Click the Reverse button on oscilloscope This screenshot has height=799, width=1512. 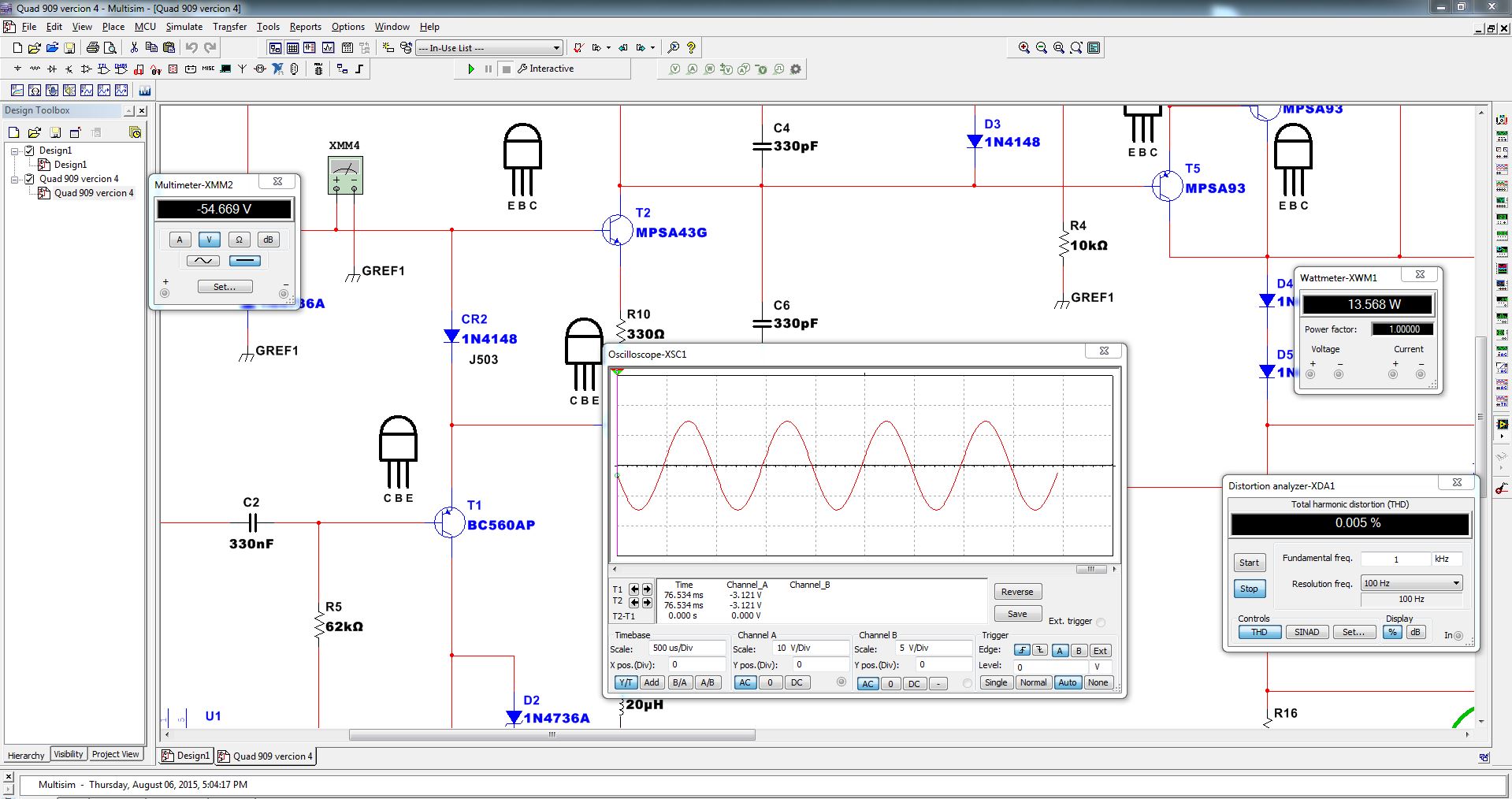coord(1017,592)
